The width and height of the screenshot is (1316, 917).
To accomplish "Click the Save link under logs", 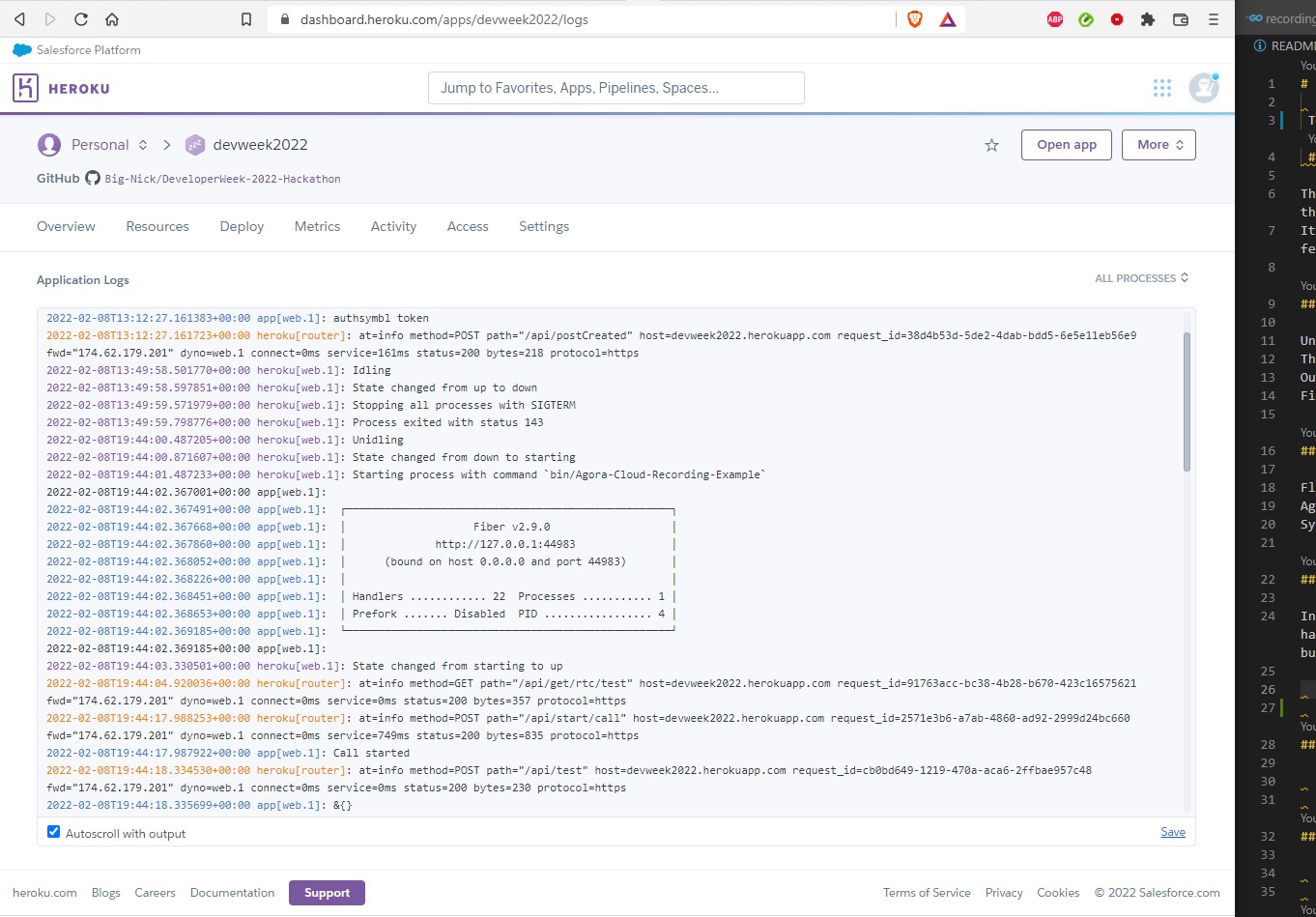I will pos(1173,832).
